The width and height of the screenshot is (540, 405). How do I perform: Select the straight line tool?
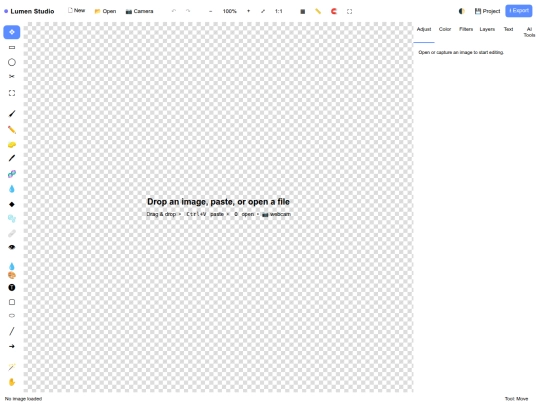pos(12,331)
